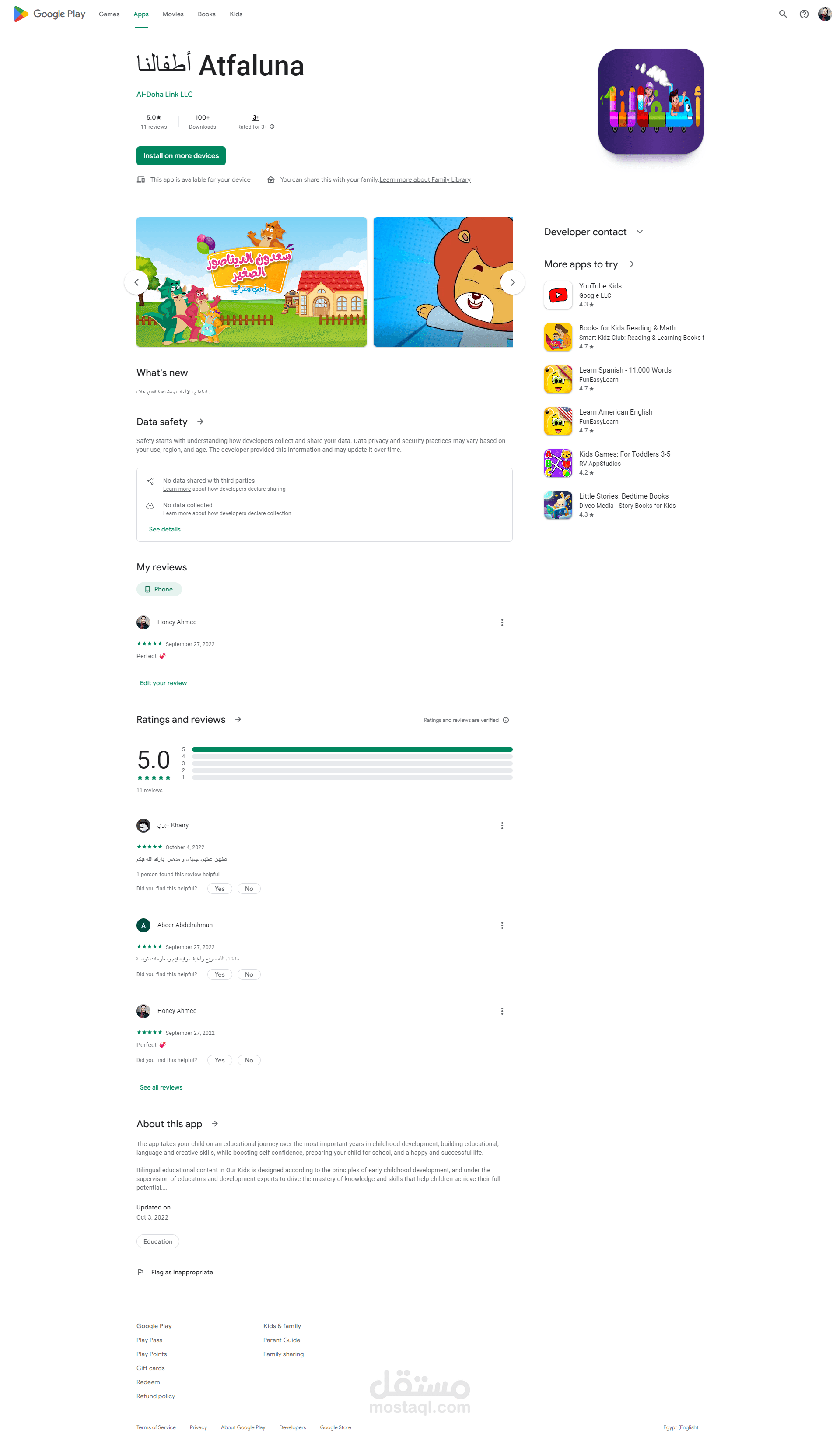Image resolution: width=840 pixels, height=1445 pixels.
Task: Open options menu for Khairy's review
Action: (x=502, y=825)
